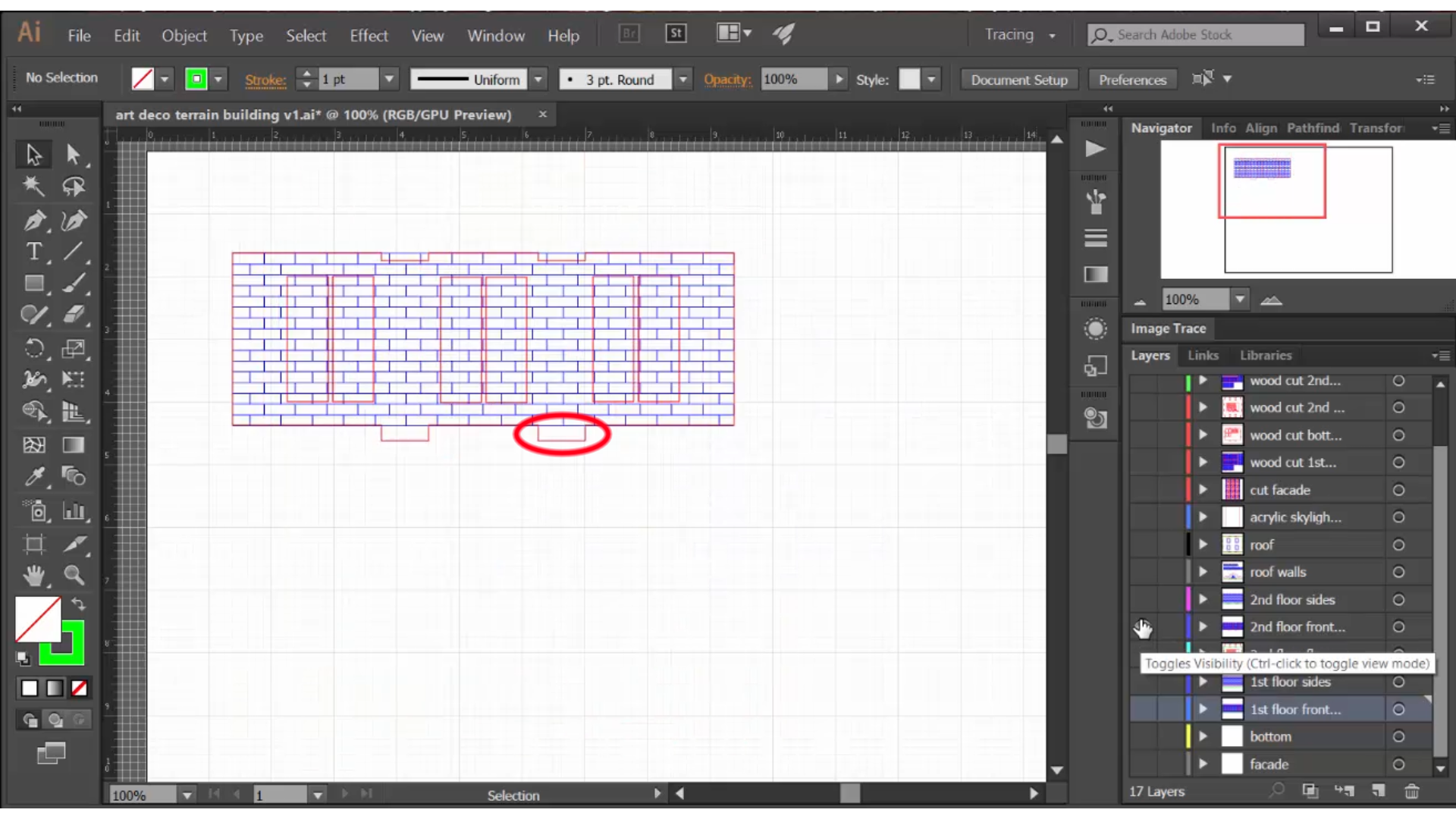The width and height of the screenshot is (1456, 819).
Task: Select the Curvature tool
Action: tap(74, 220)
